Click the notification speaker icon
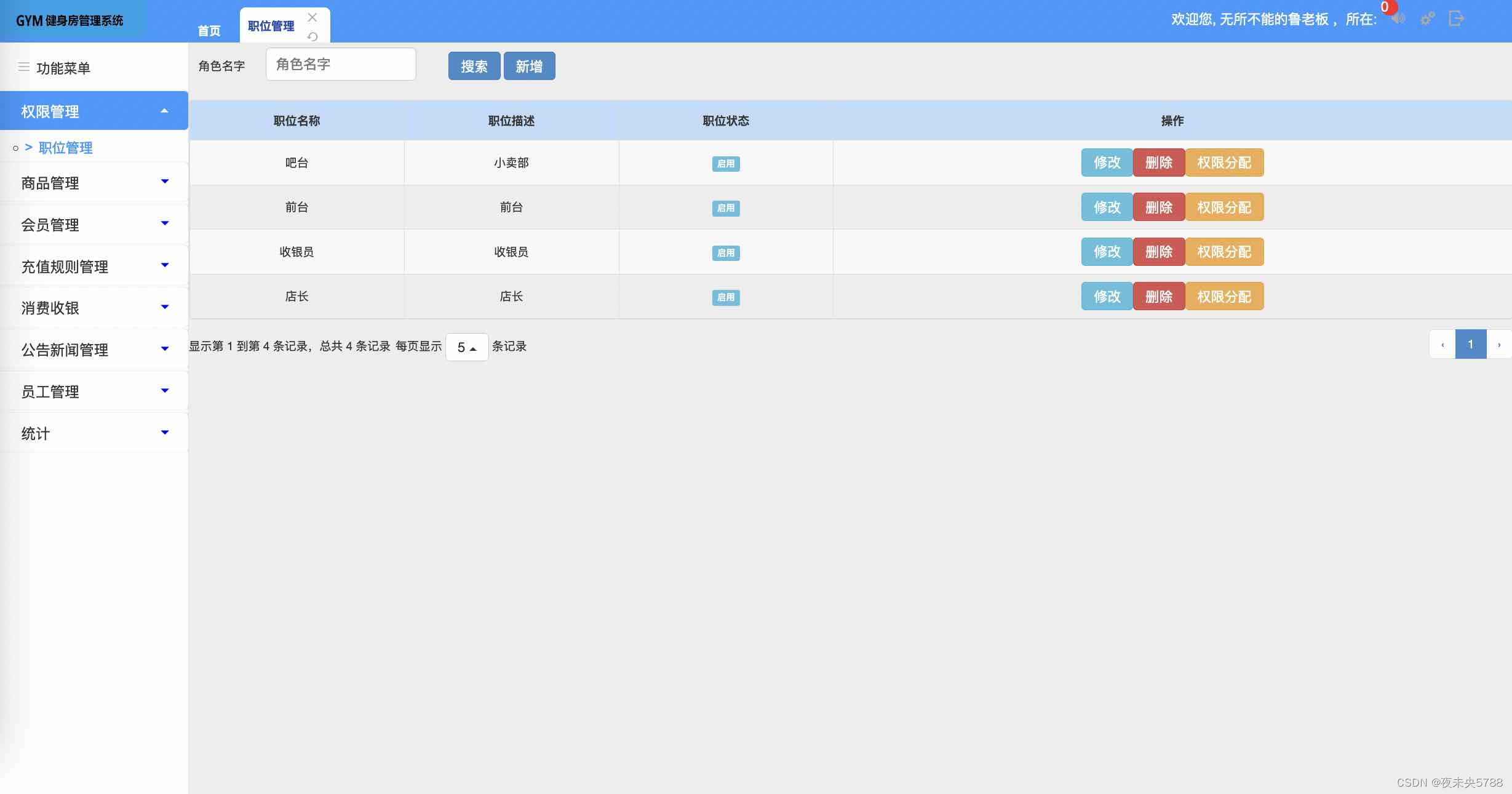Screen dimensions: 1512x794 coord(1399,19)
